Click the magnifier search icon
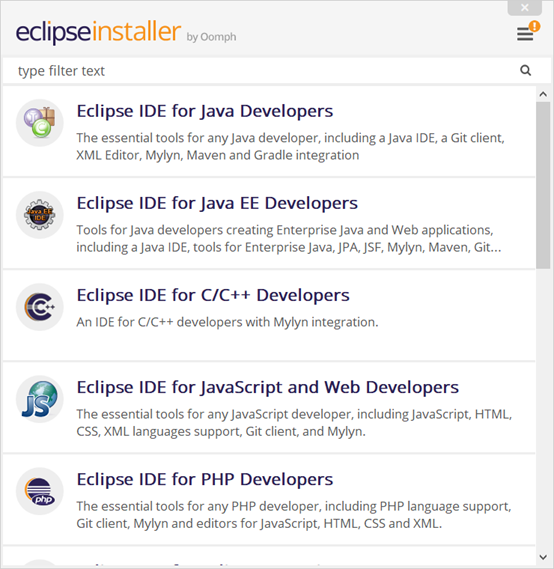The image size is (554, 569). 525,70
